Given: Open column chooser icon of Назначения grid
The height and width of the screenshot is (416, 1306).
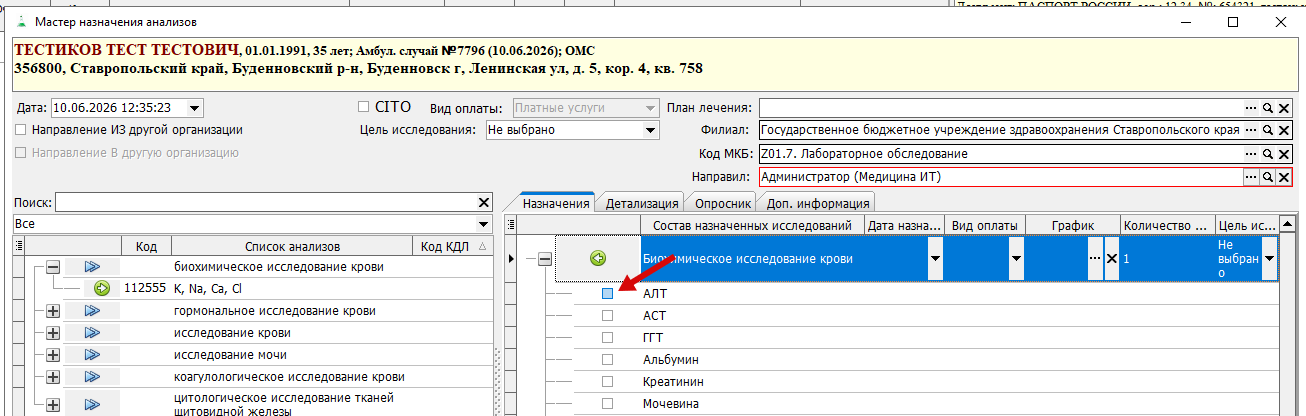Looking at the screenshot, I should coord(513,225).
